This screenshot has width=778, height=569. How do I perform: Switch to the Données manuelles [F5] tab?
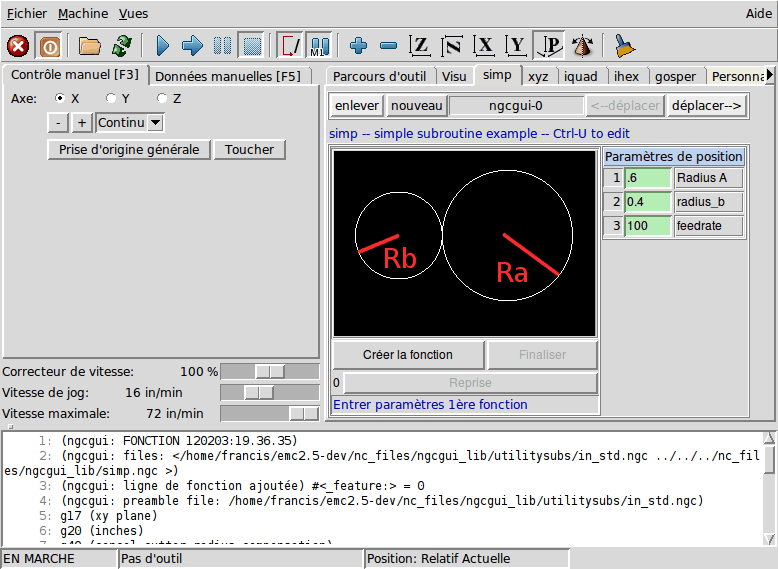point(227,76)
